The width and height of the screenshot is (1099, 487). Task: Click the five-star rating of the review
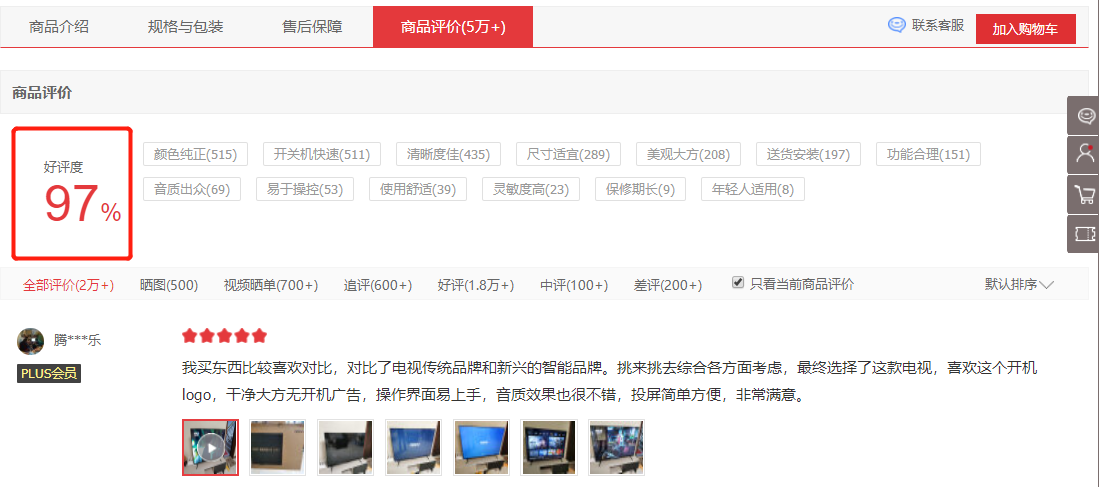click(x=224, y=336)
